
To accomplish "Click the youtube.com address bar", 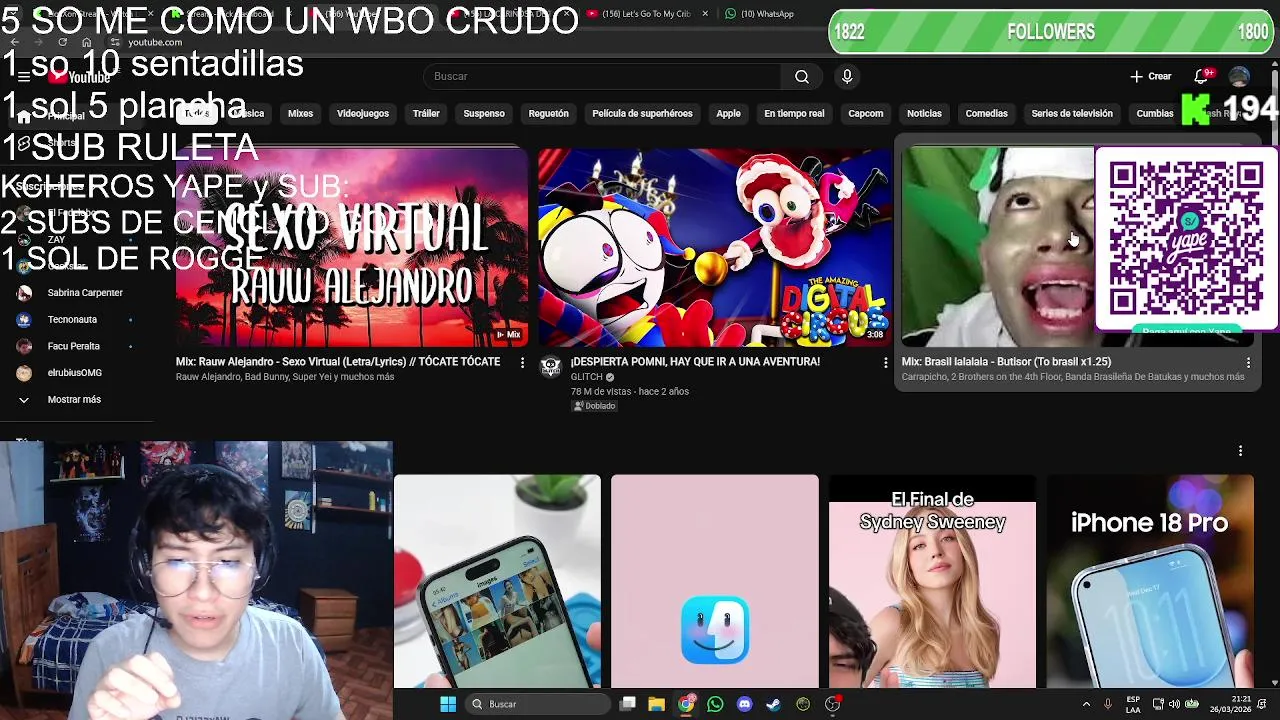I will click(155, 42).
